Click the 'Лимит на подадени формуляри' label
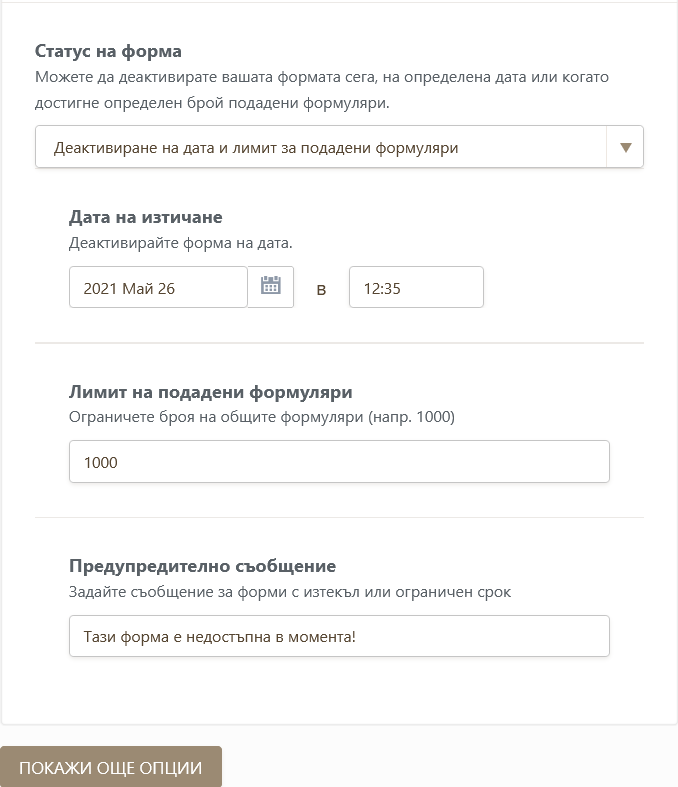 coord(211,392)
